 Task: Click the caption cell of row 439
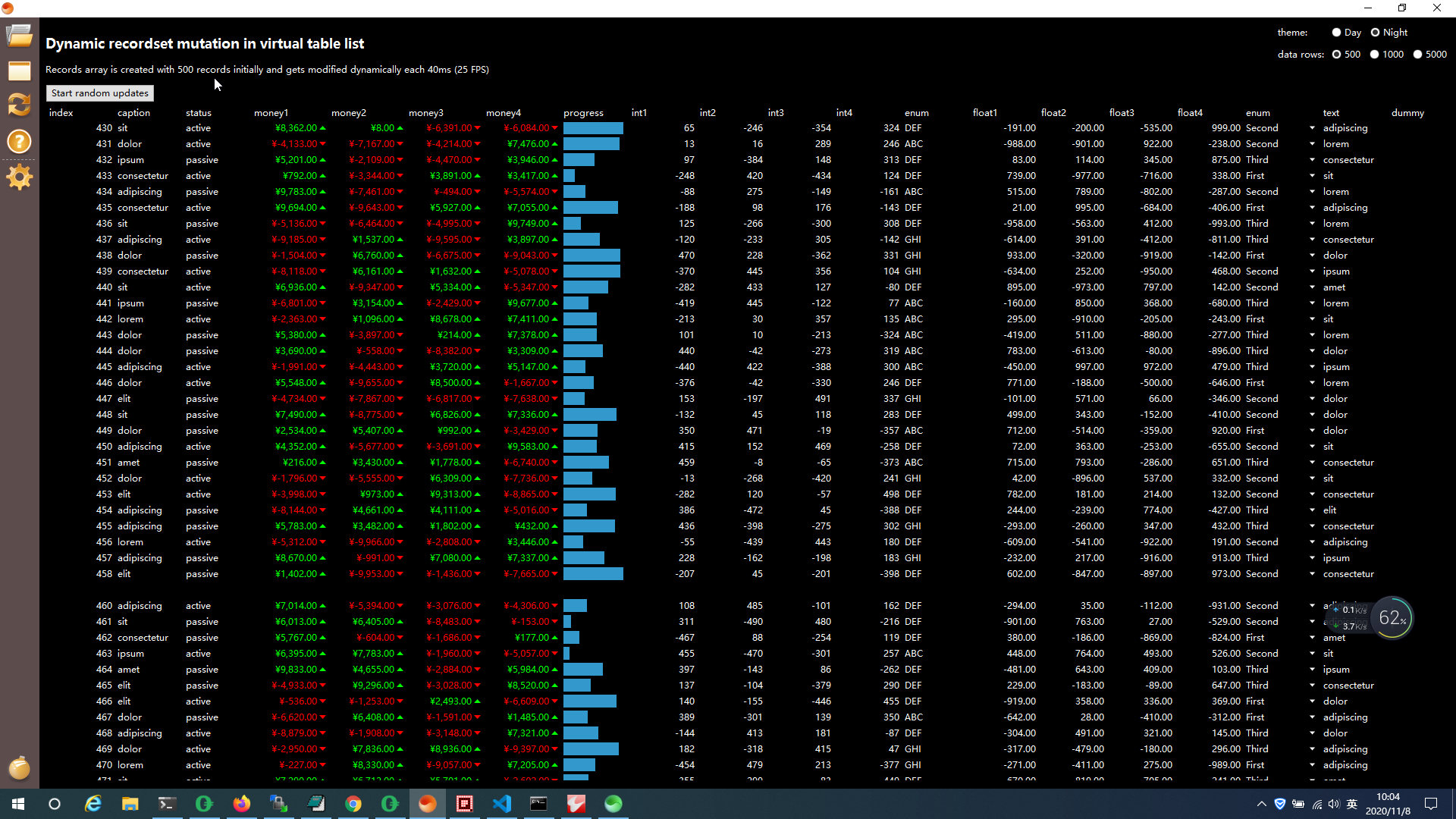[143, 271]
